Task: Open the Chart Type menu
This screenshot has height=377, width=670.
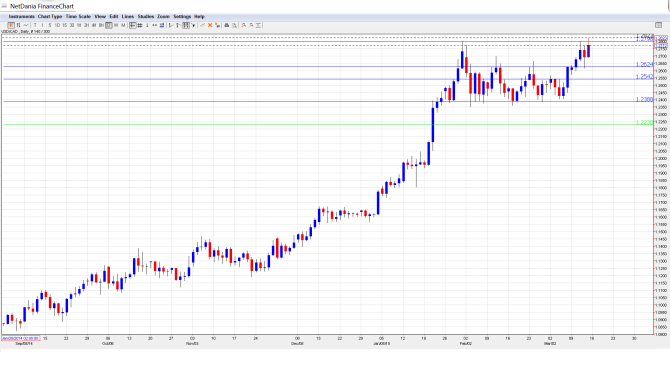Action: click(x=50, y=17)
